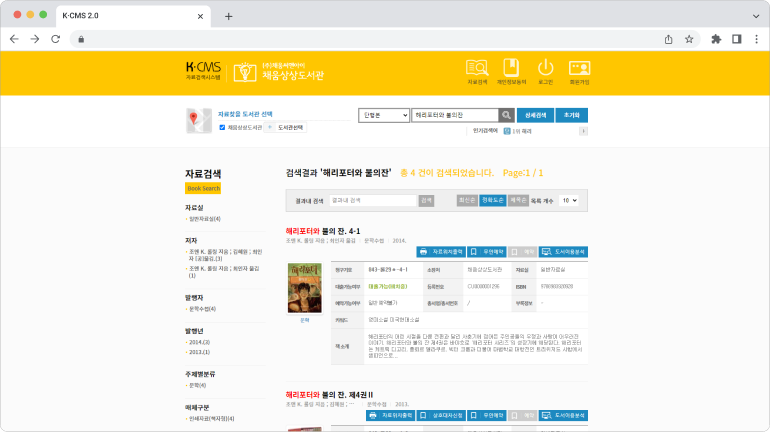Click main search field containing 해리포터와 불의잔

(455, 115)
